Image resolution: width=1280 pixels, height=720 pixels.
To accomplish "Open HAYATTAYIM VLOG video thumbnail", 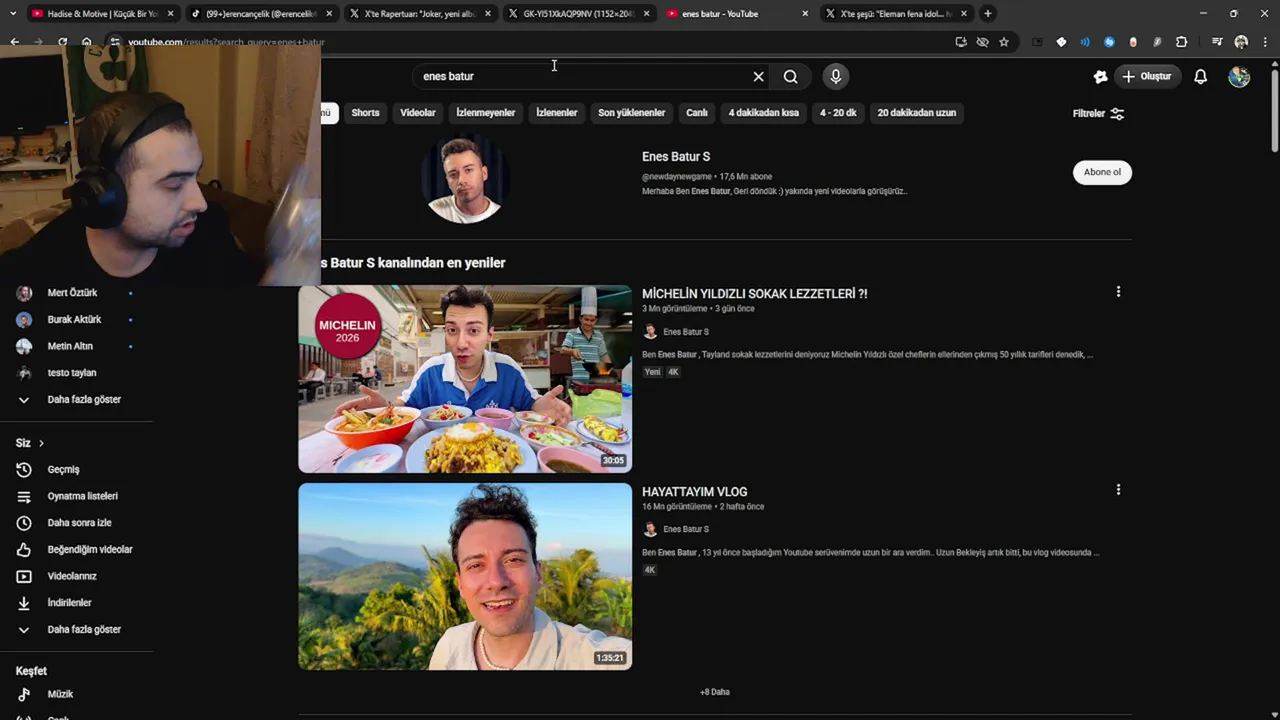I will pyautogui.click(x=465, y=576).
